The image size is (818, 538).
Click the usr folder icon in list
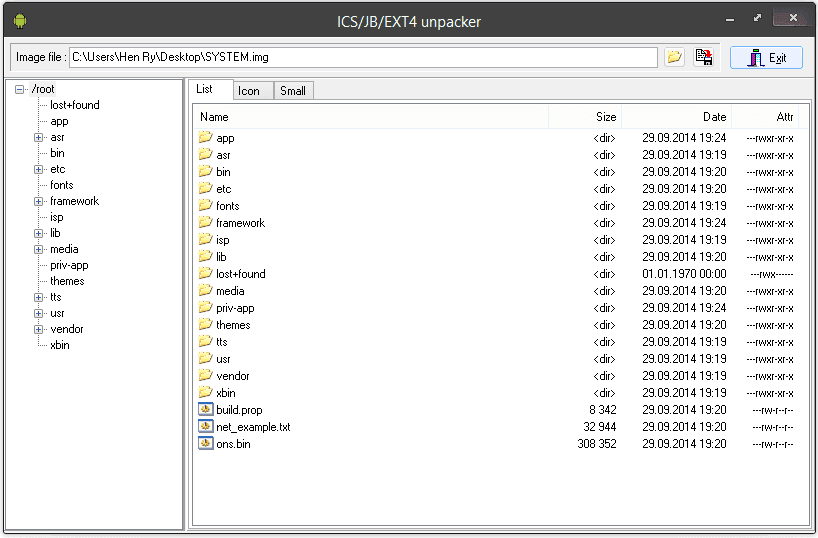[x=206, y=358]
